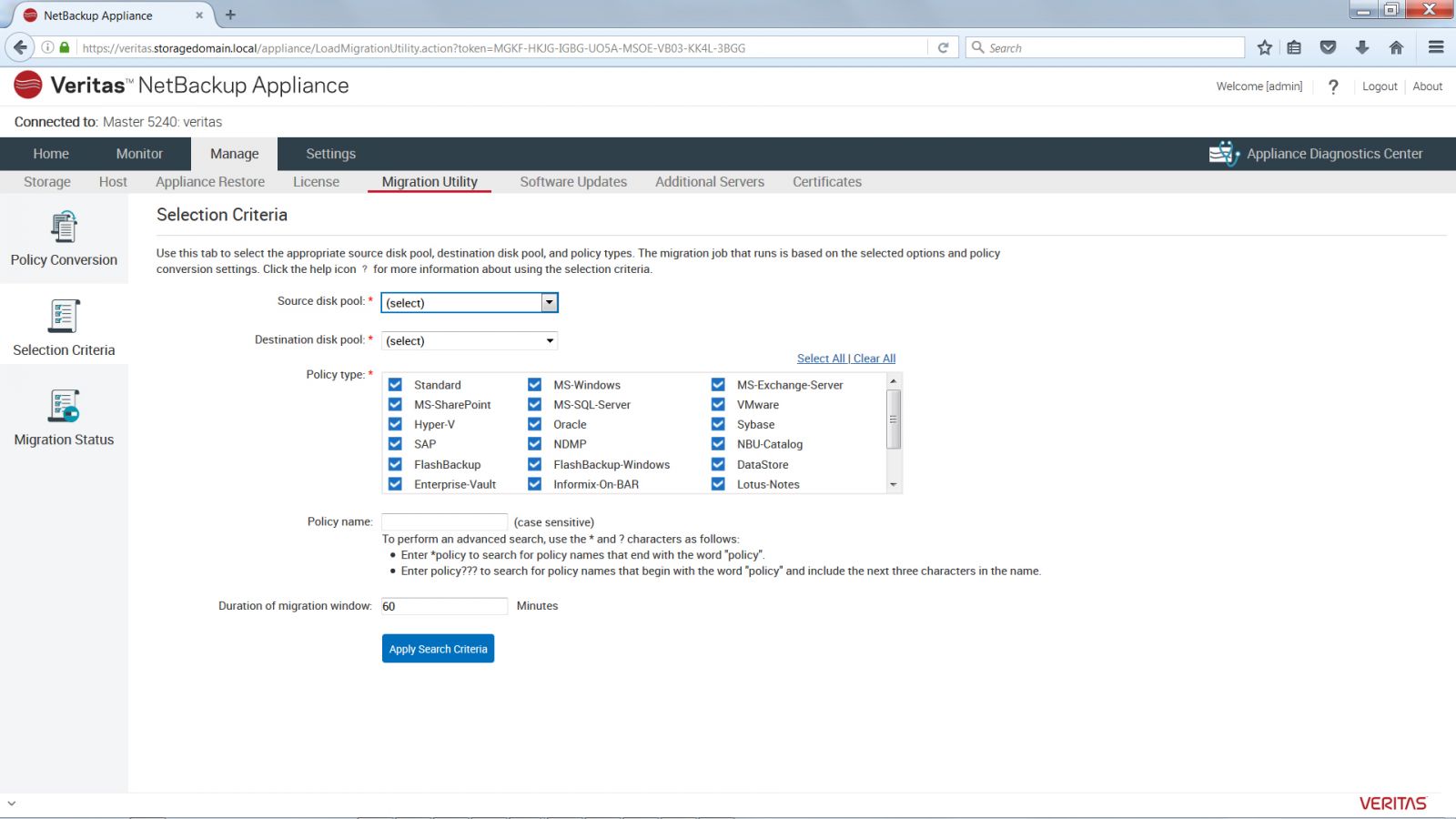Toggle NBU-Catalog checkbox

click(x=718, y=444)
